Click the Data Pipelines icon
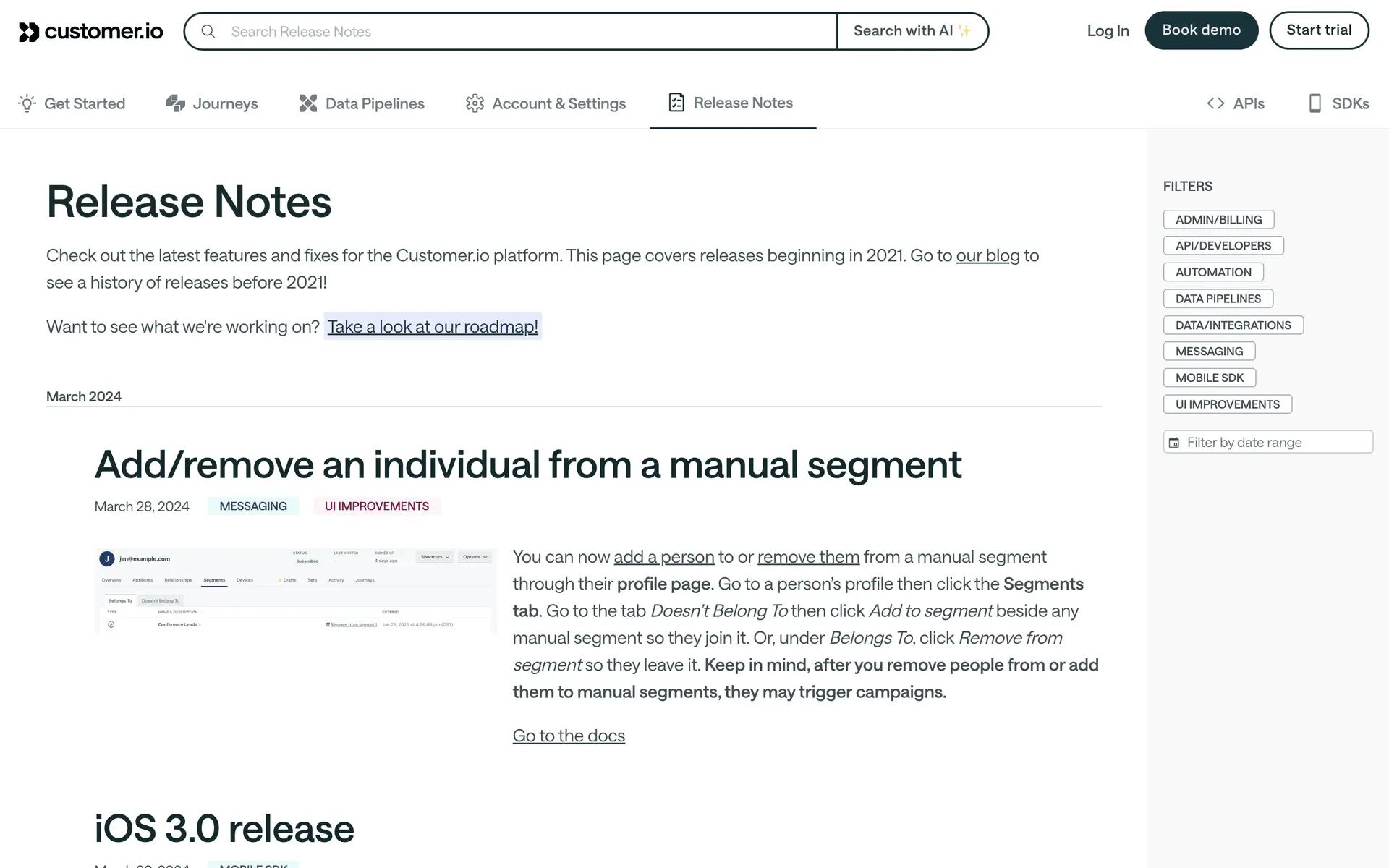The height and width of the screenshot is (868, 1389). click(x=308, y=103)
